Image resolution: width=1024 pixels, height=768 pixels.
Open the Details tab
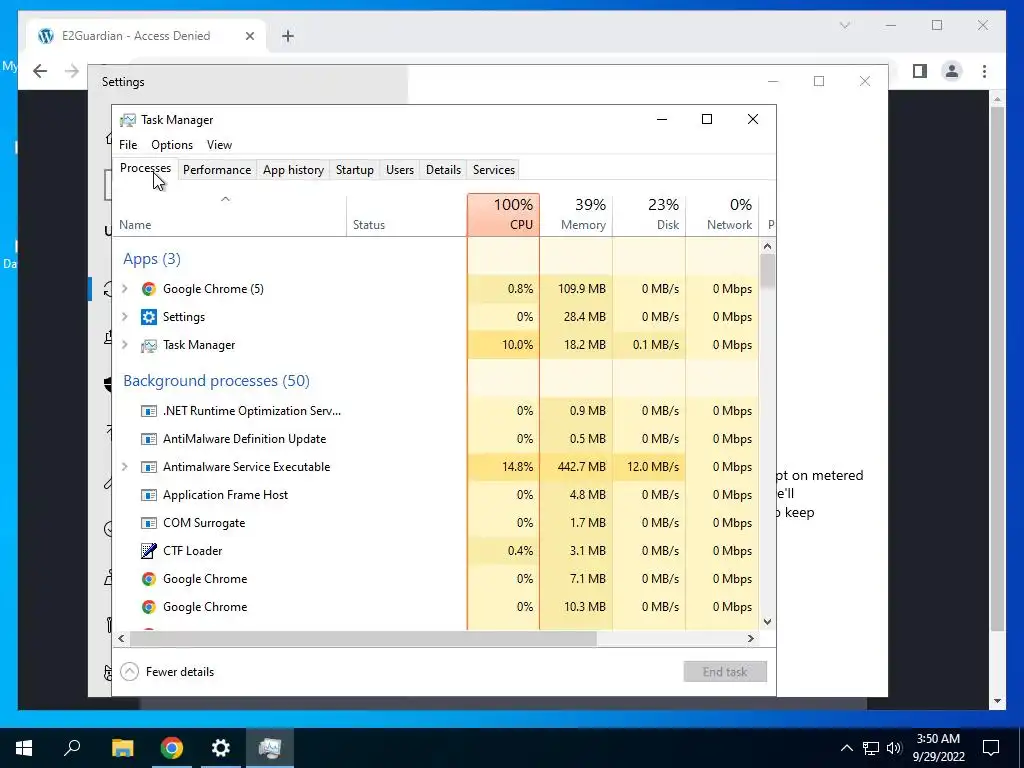pyautogui.click(x=443, y=170)
